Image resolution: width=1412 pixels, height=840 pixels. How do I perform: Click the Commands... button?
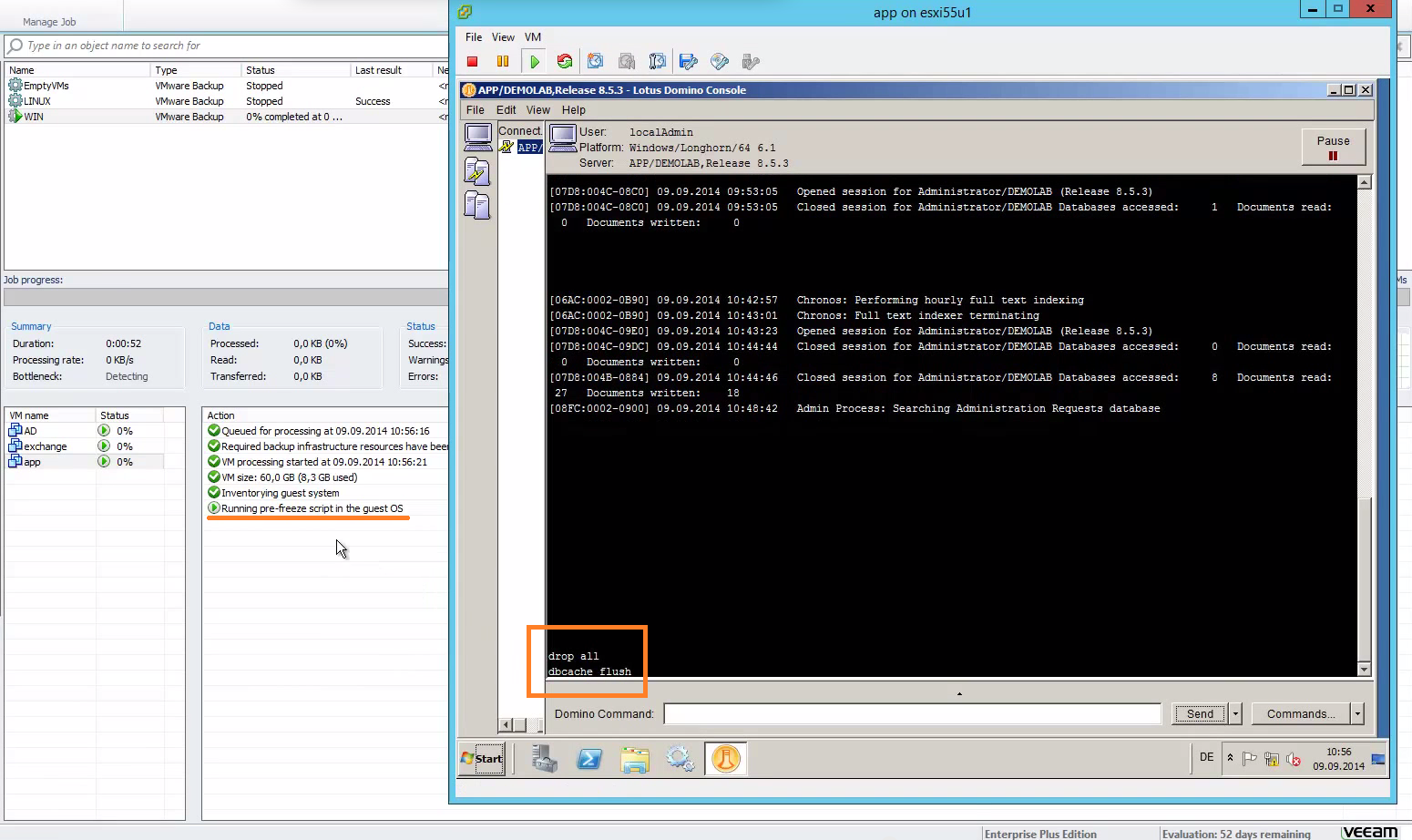tap(1301, 714)
